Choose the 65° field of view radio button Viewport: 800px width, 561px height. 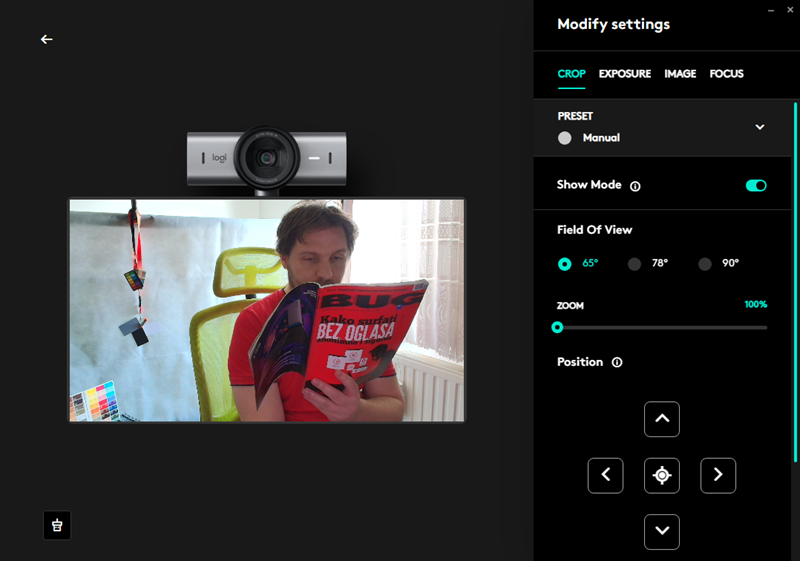pyautogui.click(x=565, y=264)
